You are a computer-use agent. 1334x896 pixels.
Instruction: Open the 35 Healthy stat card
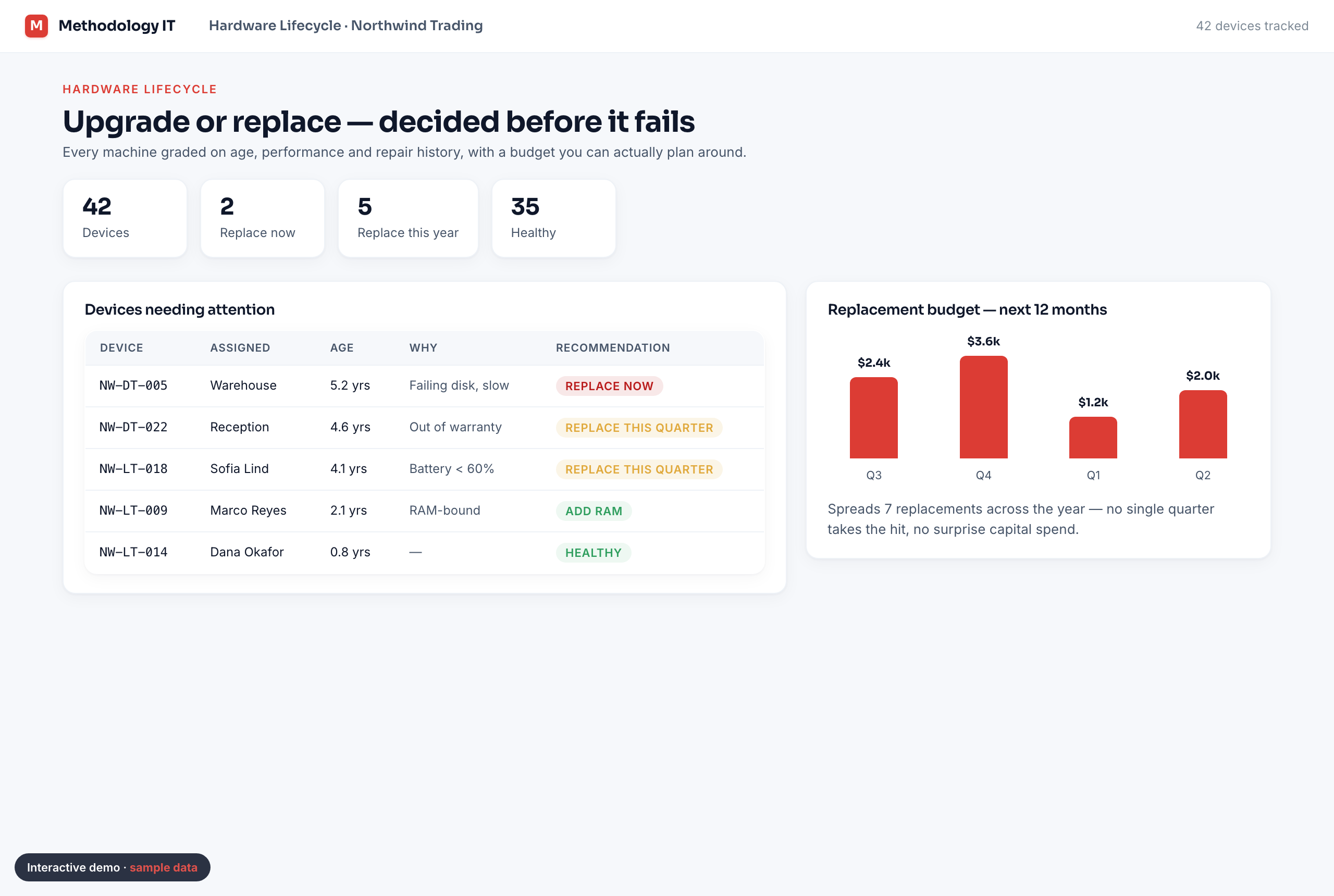(553, 218)
